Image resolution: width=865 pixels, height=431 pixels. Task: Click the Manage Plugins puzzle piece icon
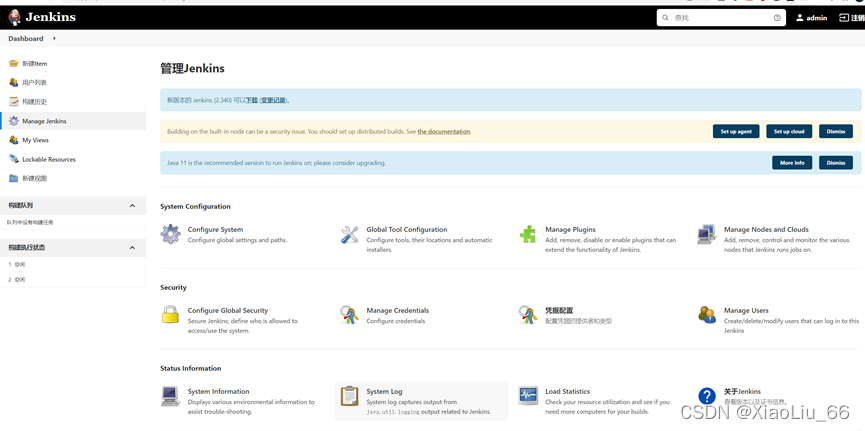click(528, 235)
